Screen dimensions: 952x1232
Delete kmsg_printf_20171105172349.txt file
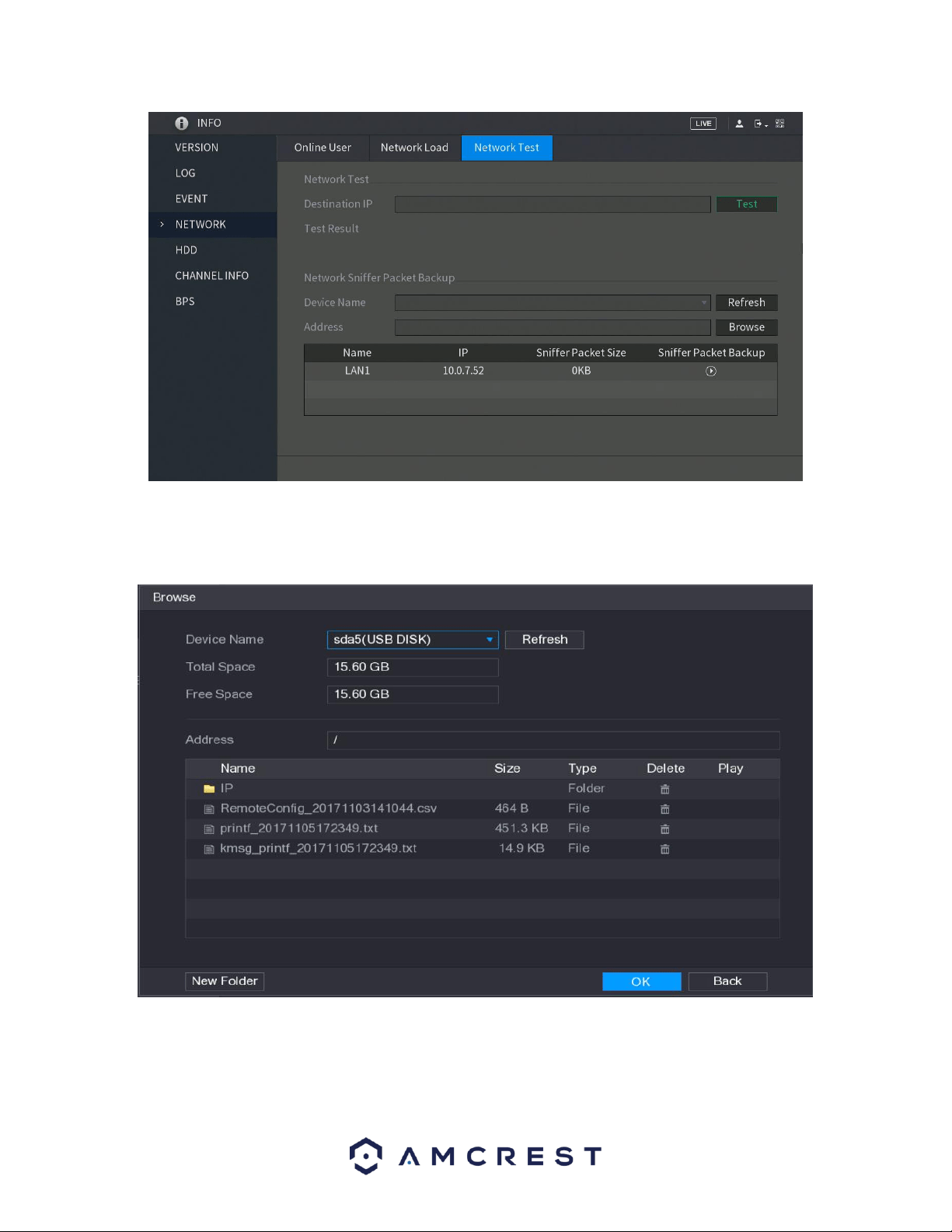tap(665, 850)
